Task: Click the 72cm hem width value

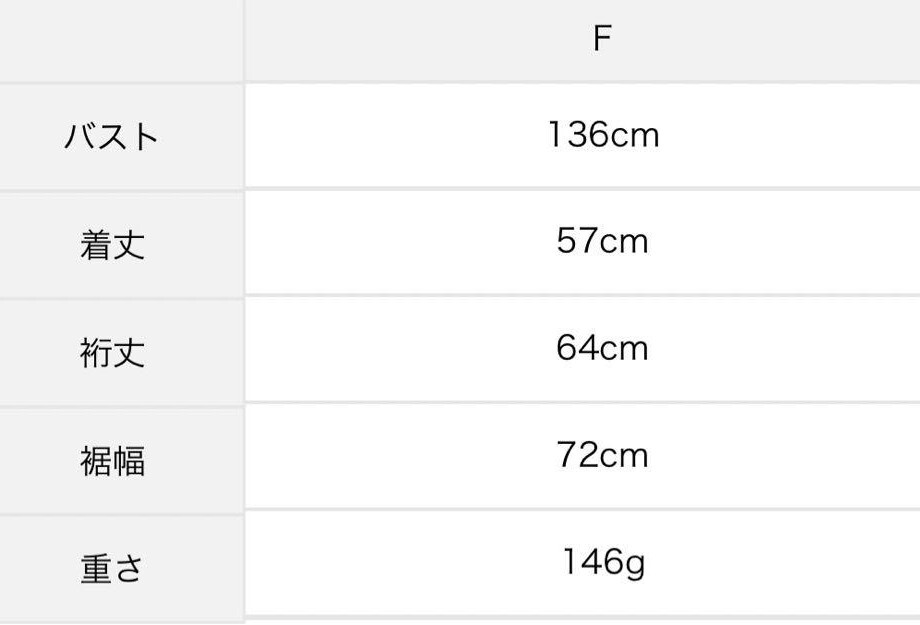Action: (603, 455)
